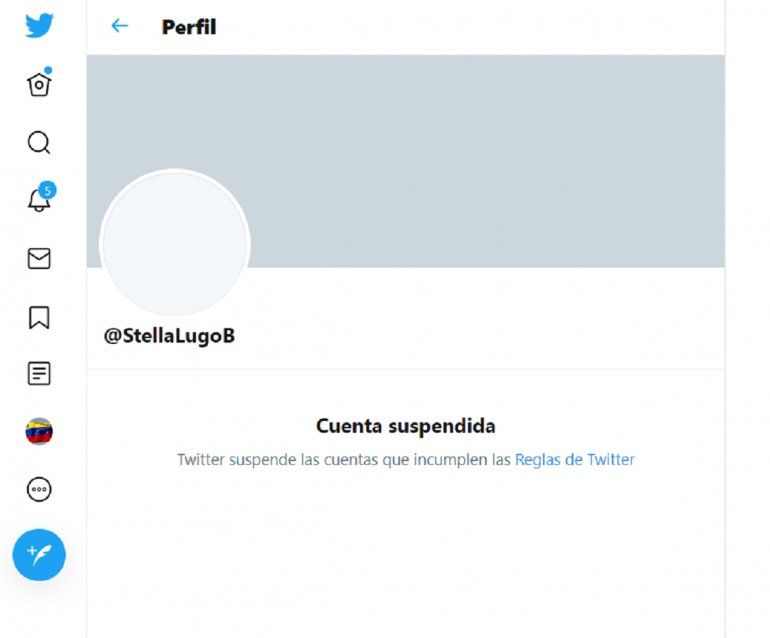The width and height of the screenshot is (770, 638).
Task: Click the notification badge showing 5
Action: pyautogui.click(x=47, y=191)
